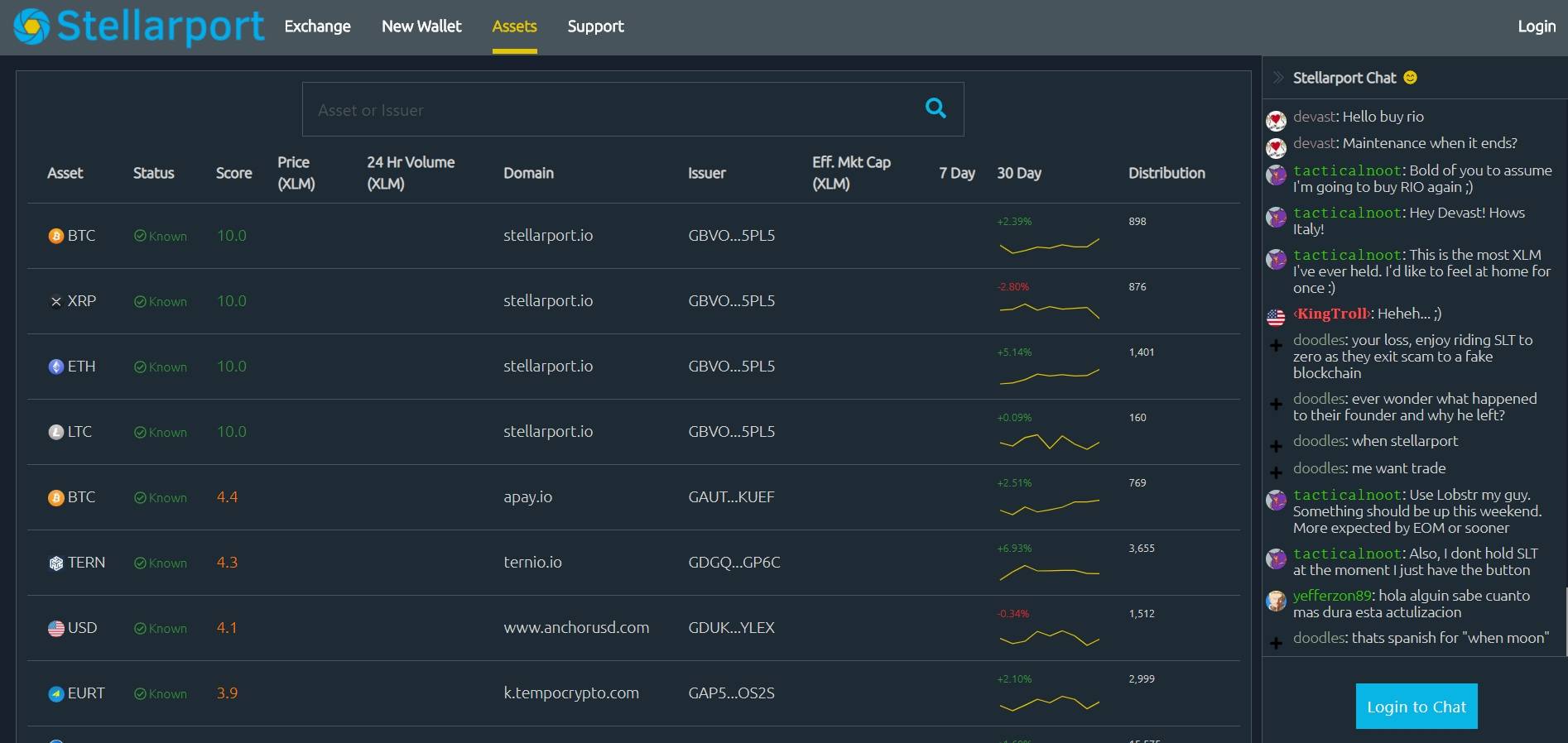Click the LTC coin icon
This screenshot has height=743, width=1568.
pyautogui.click(x=56, y=432)
